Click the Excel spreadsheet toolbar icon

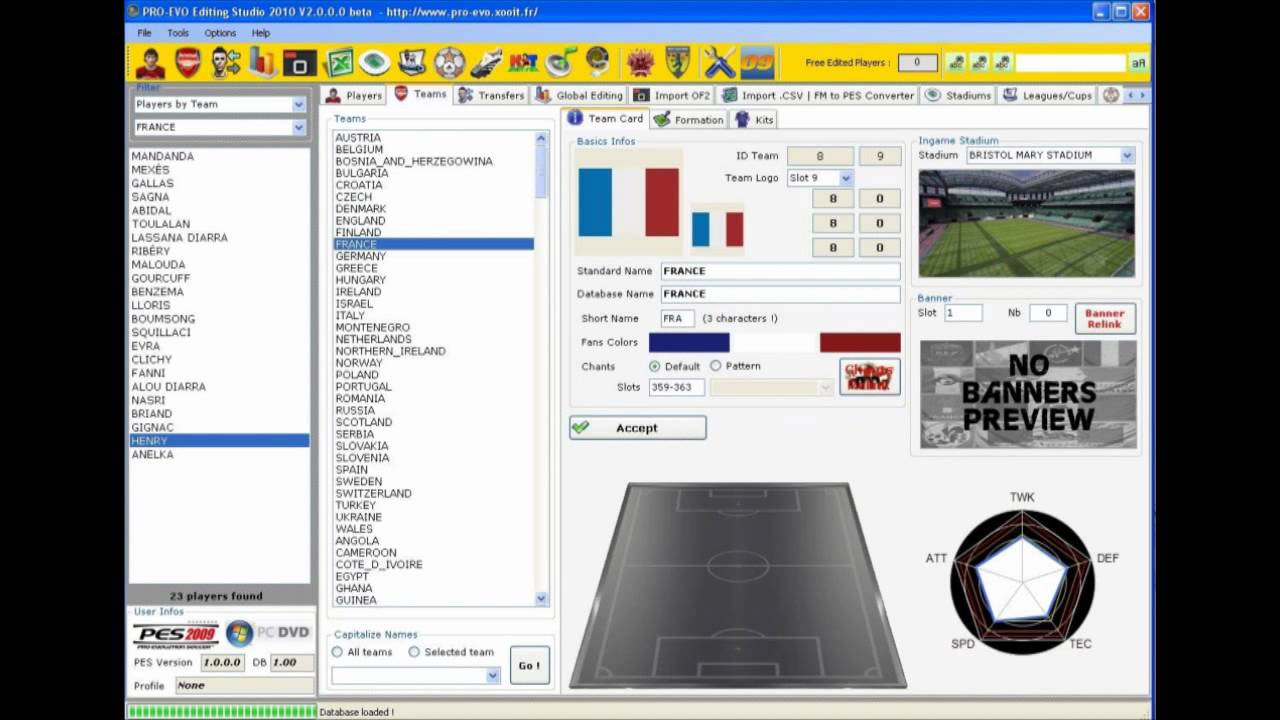(340, 63)
